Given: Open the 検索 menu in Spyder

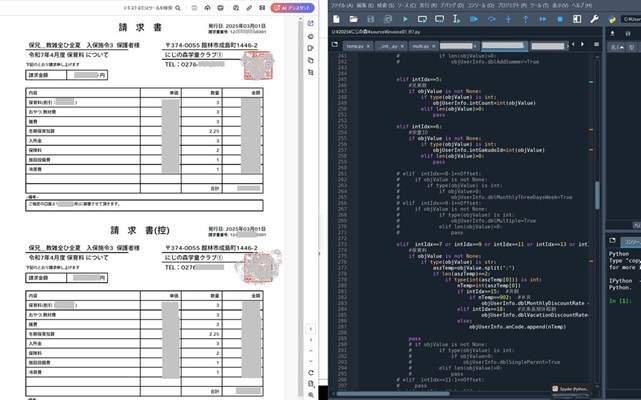Looking at the screenshot, I should 385,5.
